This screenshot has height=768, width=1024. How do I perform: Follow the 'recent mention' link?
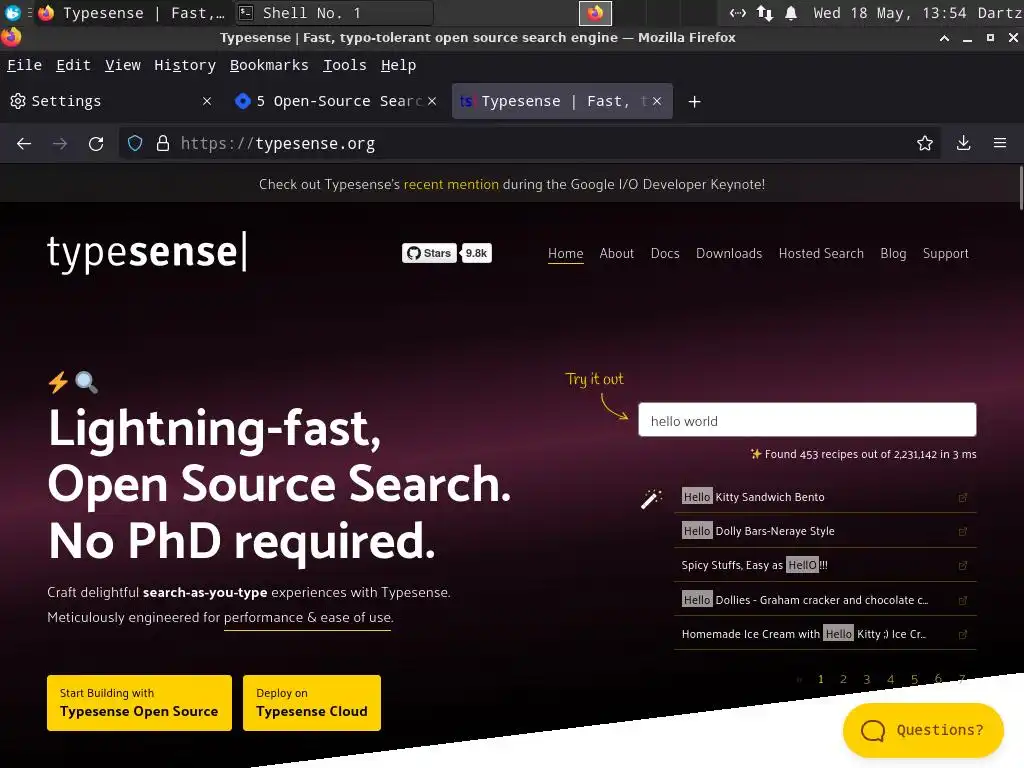(x=451, y=185)
